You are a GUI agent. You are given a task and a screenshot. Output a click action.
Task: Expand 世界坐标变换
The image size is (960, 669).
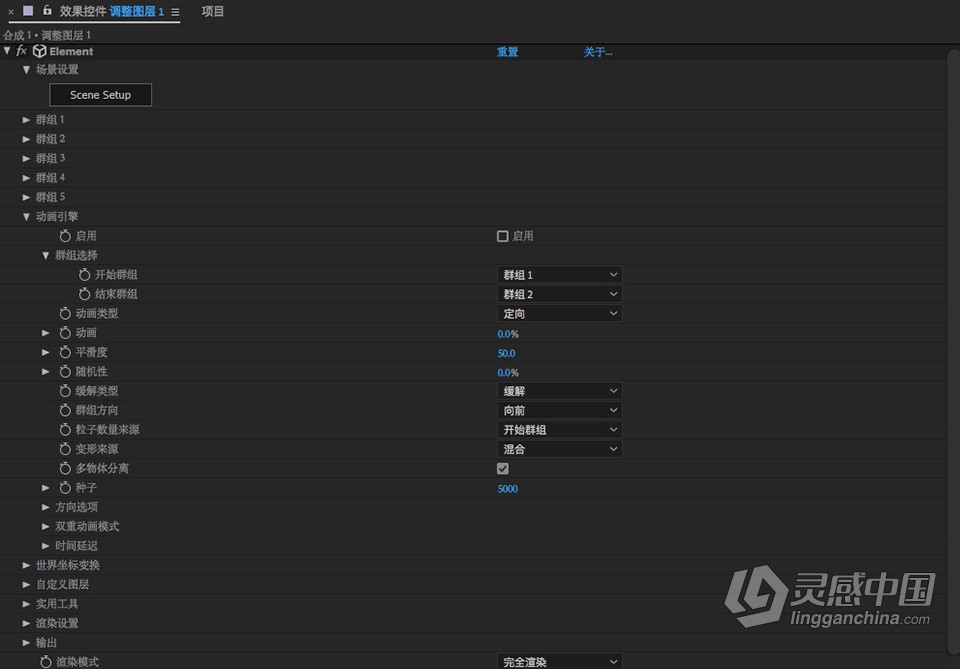click(26, 565)
